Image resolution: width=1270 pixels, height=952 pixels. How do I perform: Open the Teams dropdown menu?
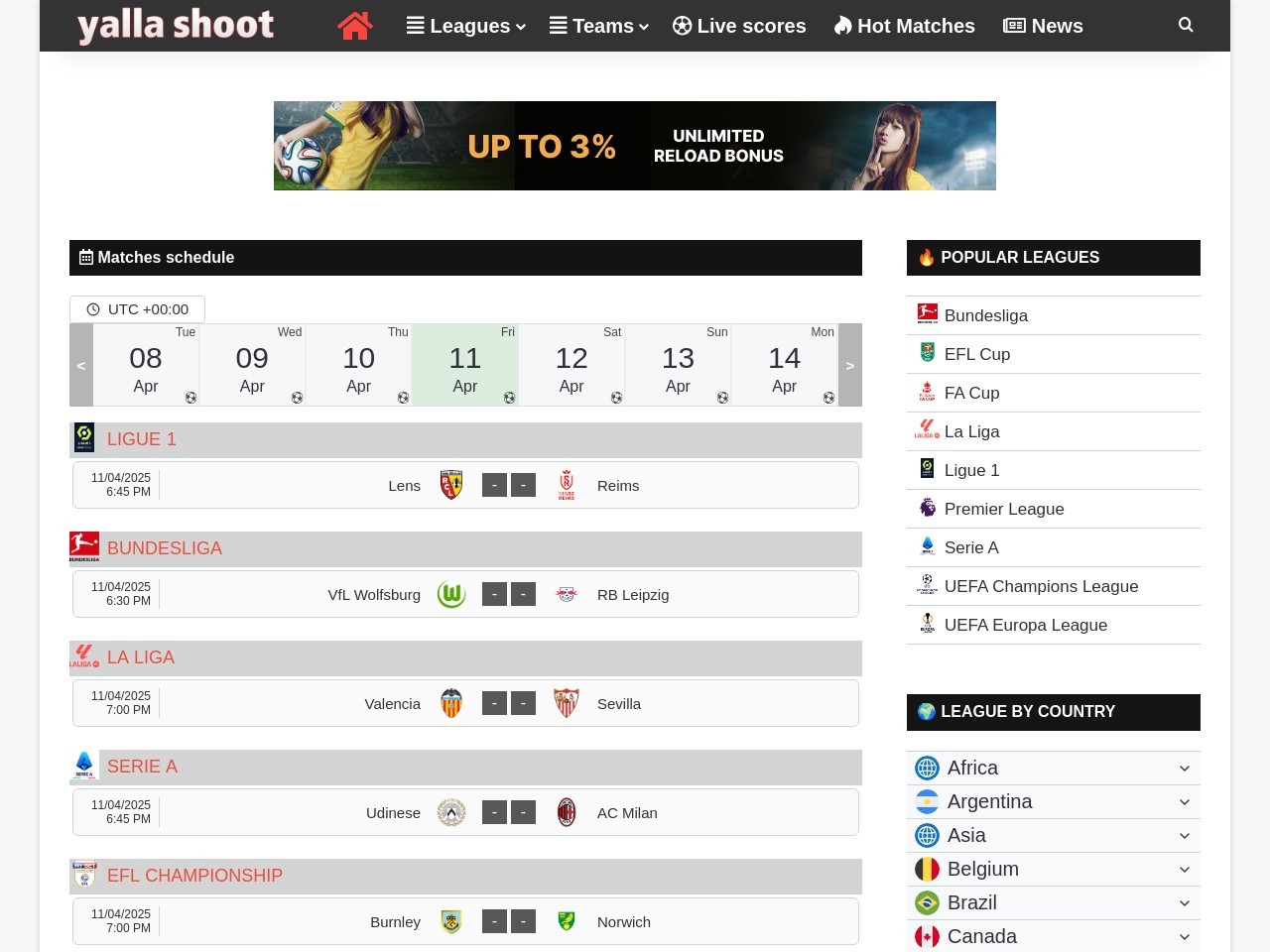599,26
